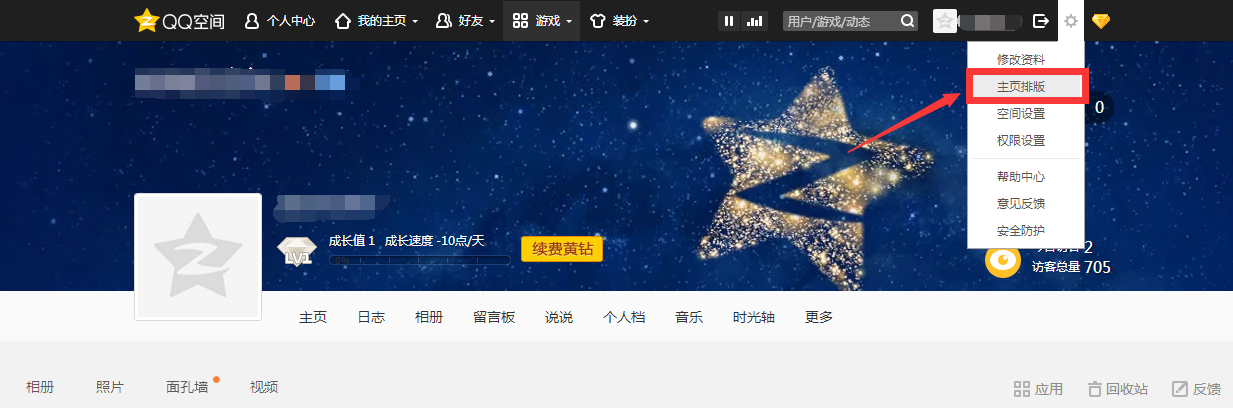The image size is (1233, 408).
Task: Expand the 好友 dropdown menu
Action: coord(465,20)
